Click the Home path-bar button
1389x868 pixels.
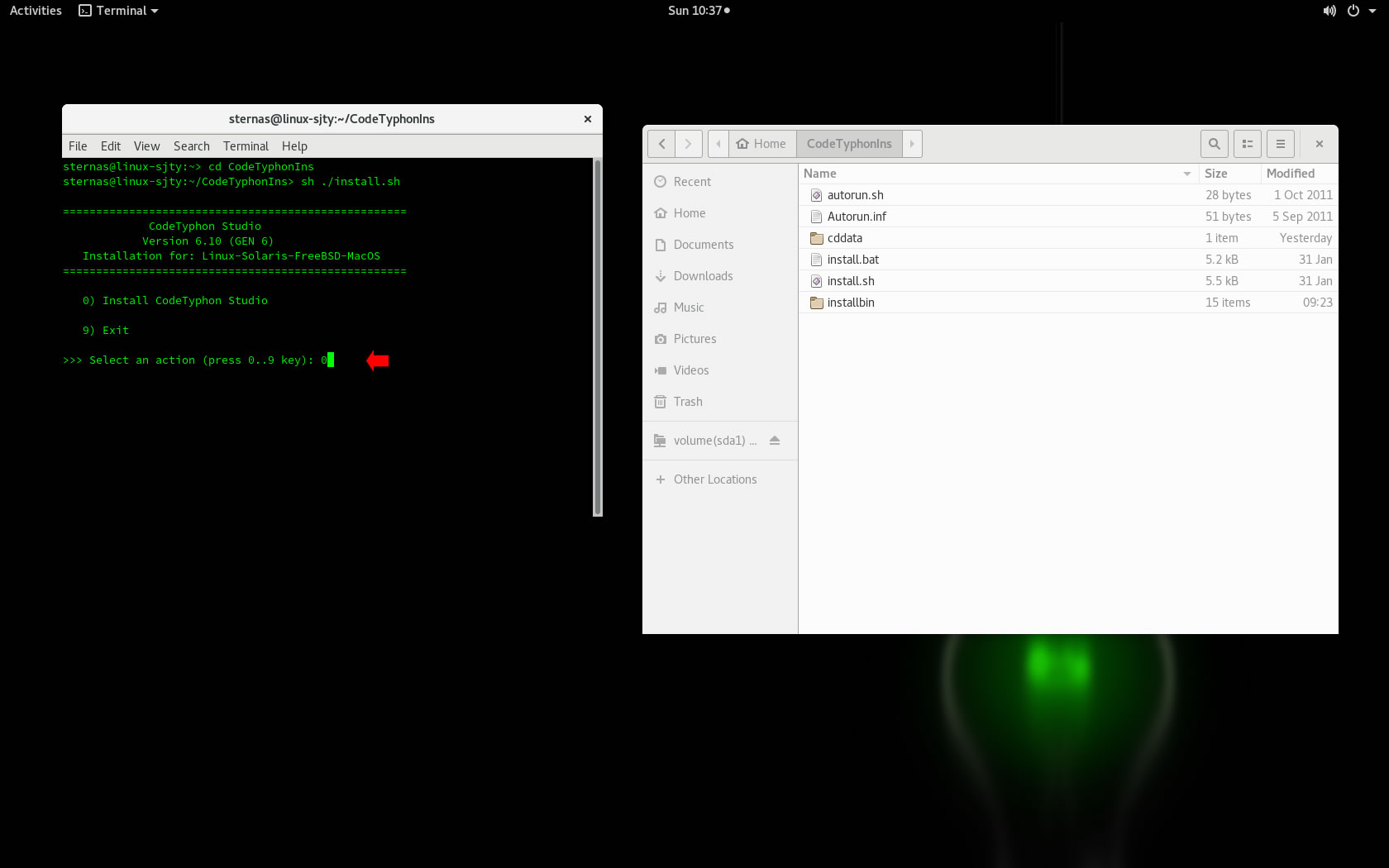(x=761, y=144)
